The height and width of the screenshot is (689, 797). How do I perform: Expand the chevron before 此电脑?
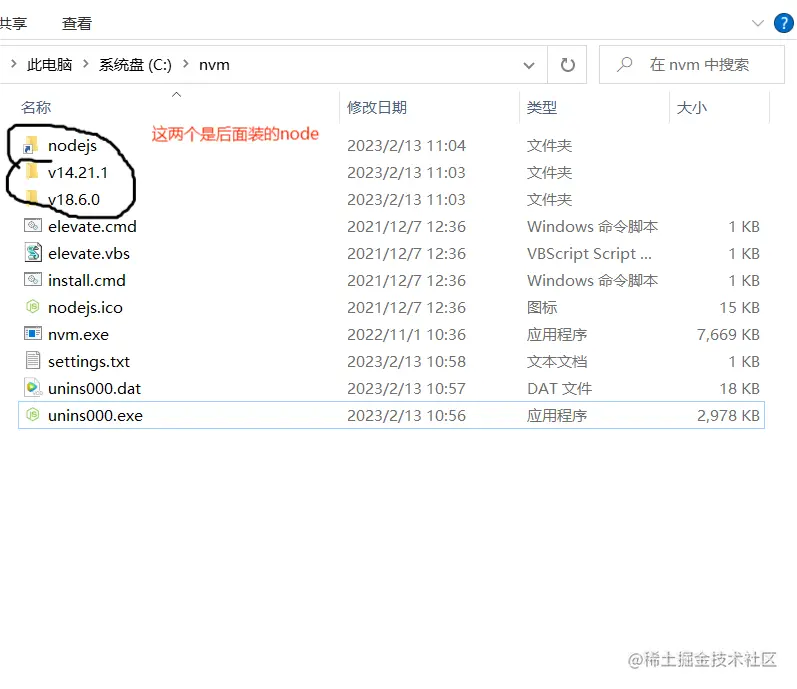pos(14,64)
